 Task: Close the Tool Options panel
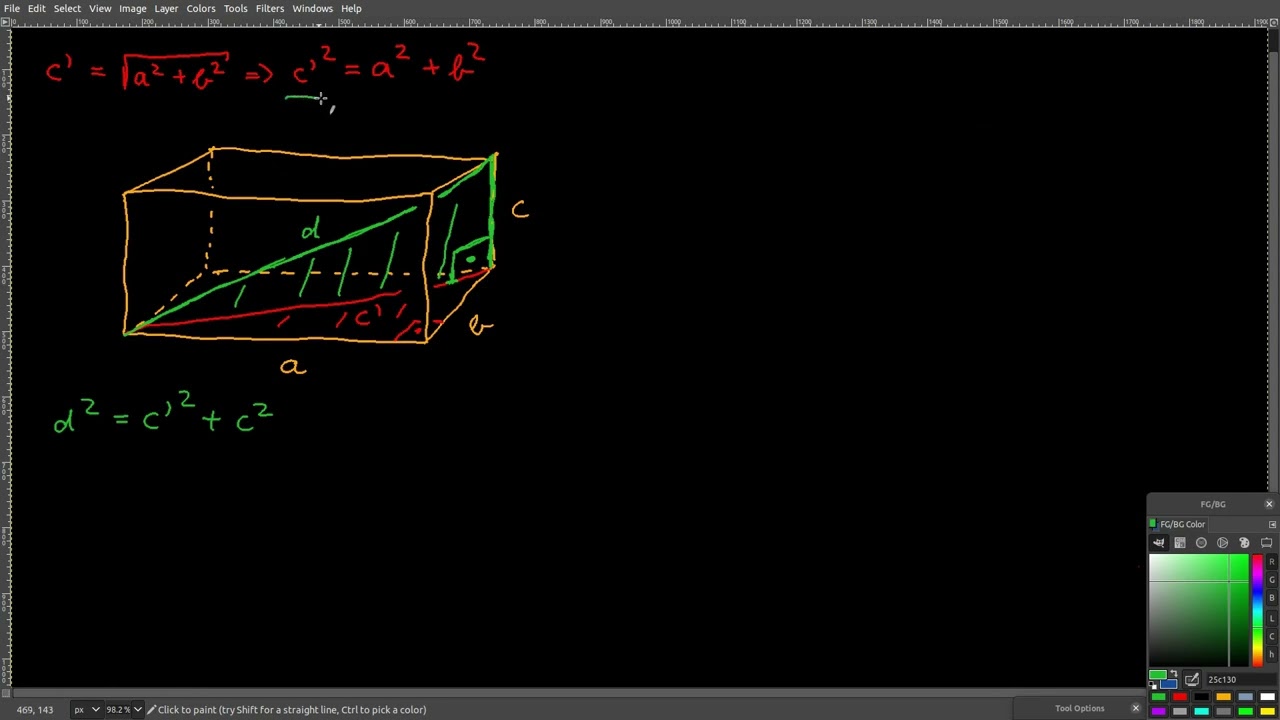[1135, 709]
